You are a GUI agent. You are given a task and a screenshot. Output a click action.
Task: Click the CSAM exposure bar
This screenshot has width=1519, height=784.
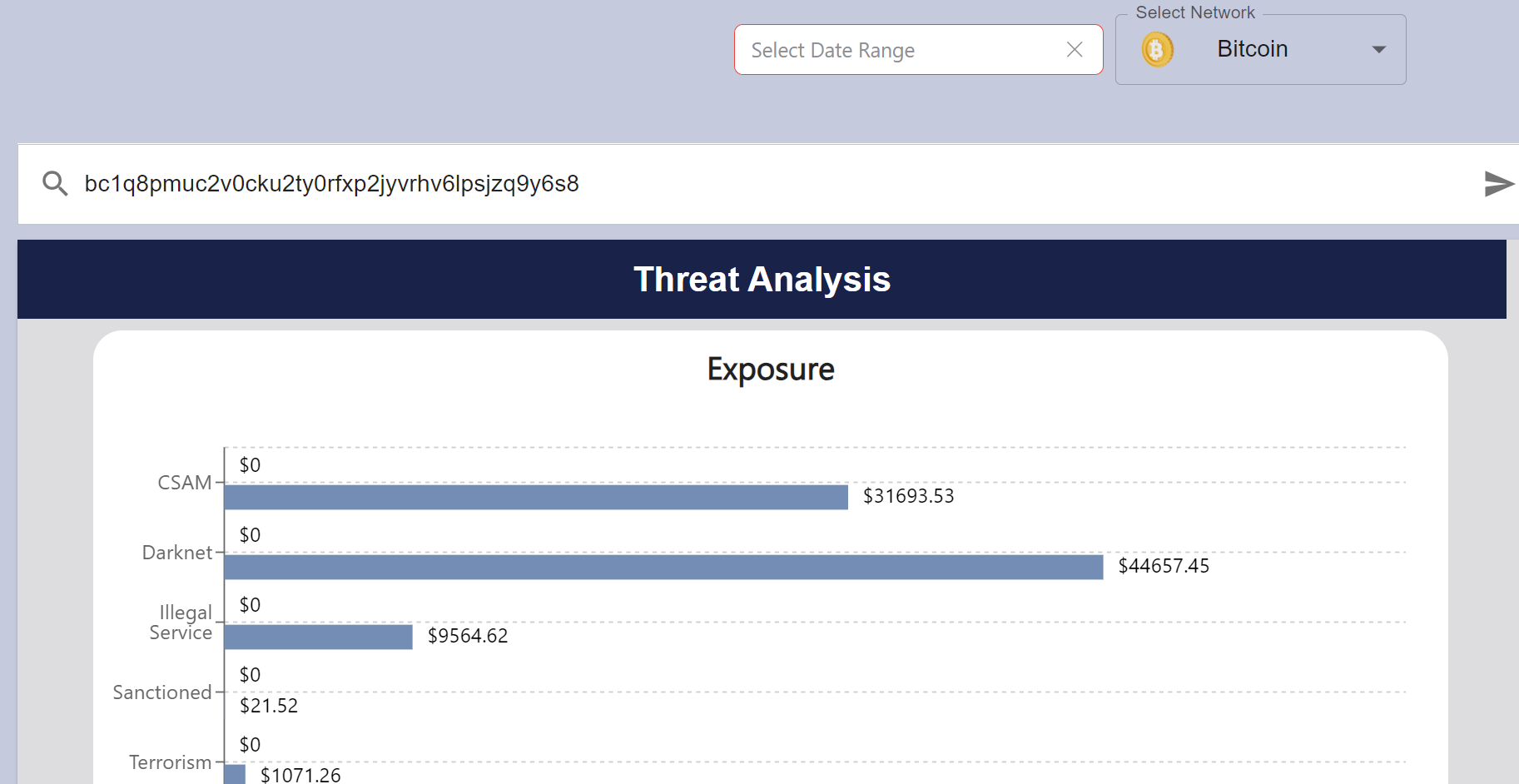click(535, 497)
